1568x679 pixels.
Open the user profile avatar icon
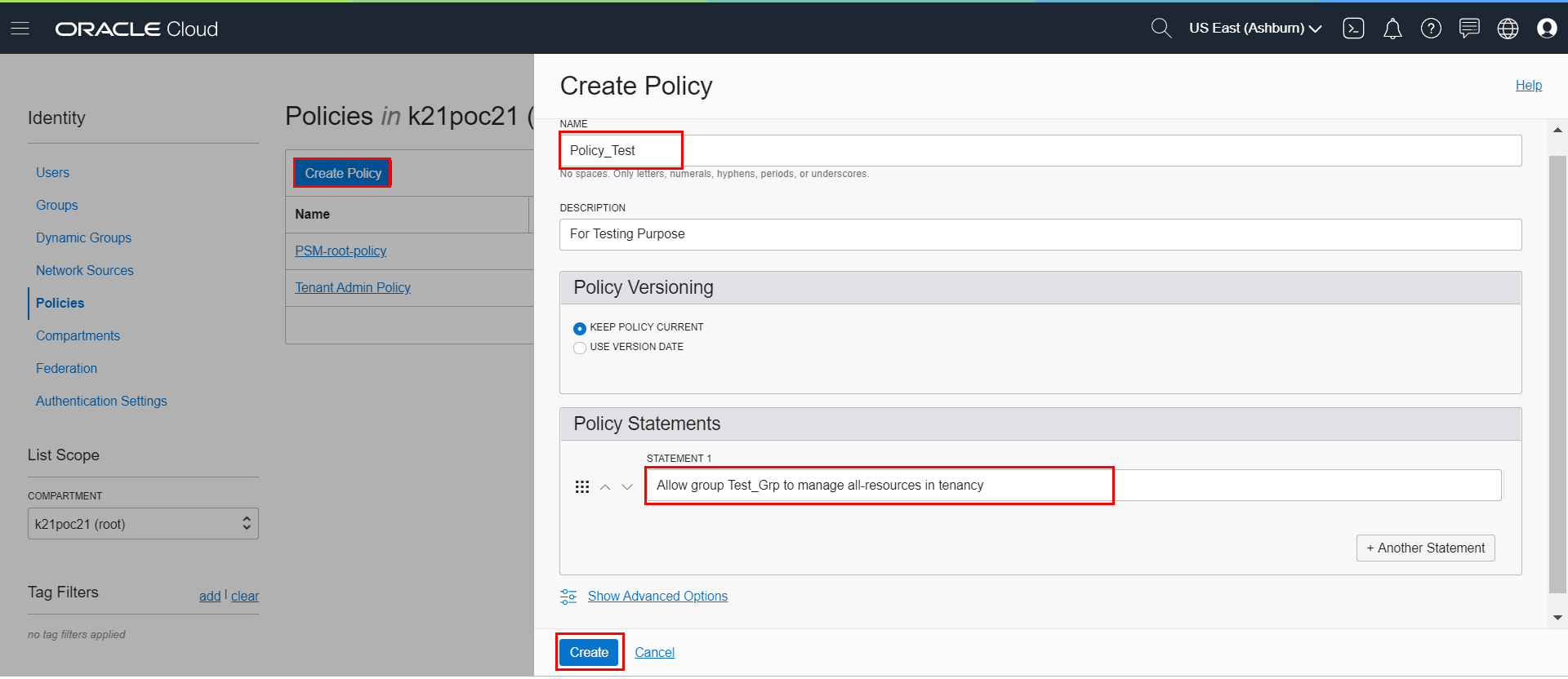point(1547,29)
